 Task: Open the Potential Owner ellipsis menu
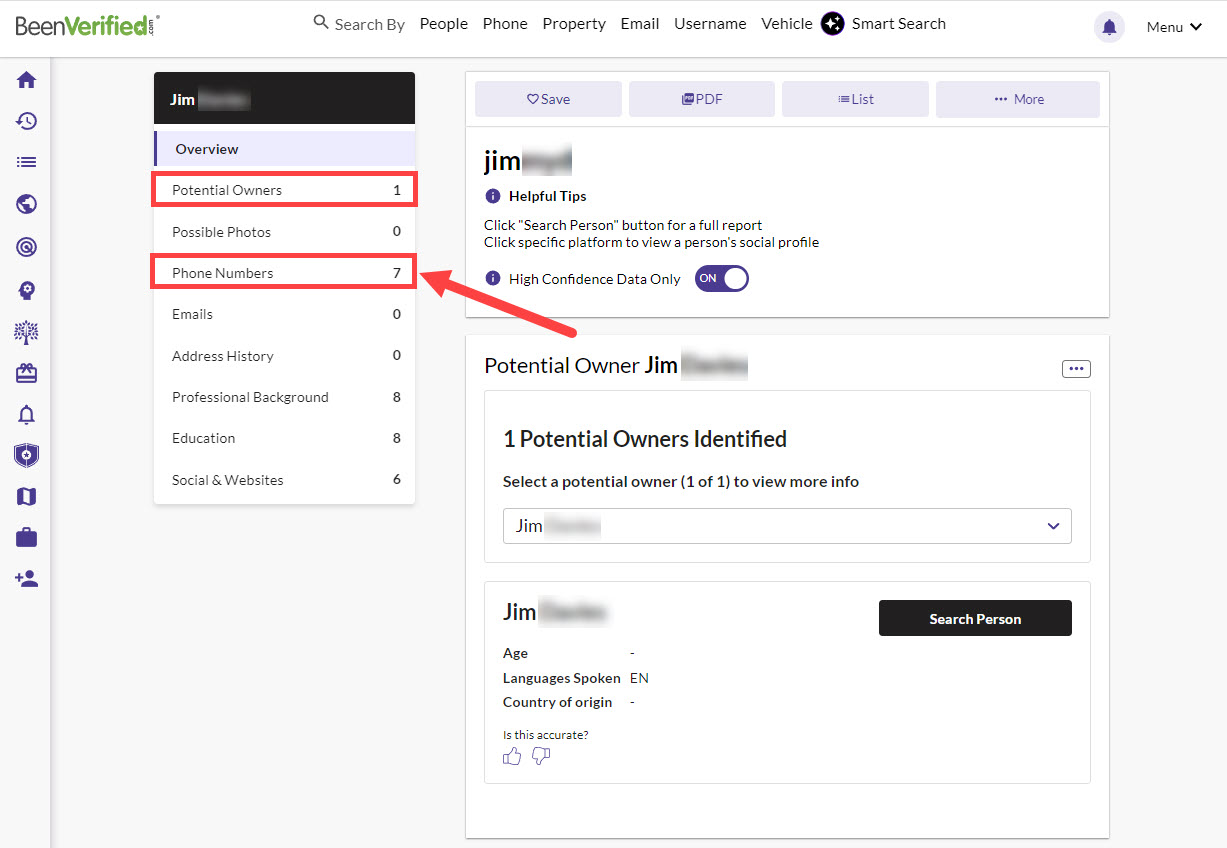1076,369
